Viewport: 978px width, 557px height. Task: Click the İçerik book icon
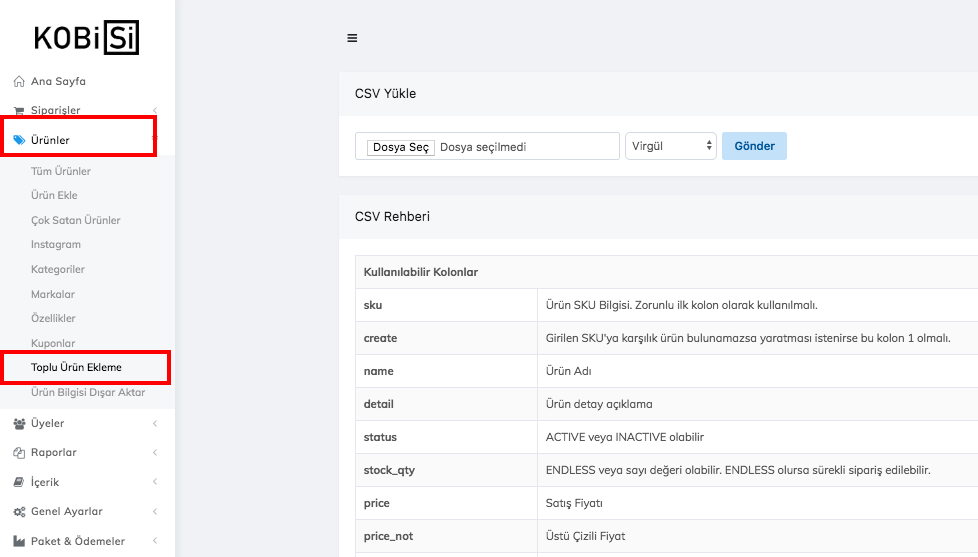click(19, 482)
